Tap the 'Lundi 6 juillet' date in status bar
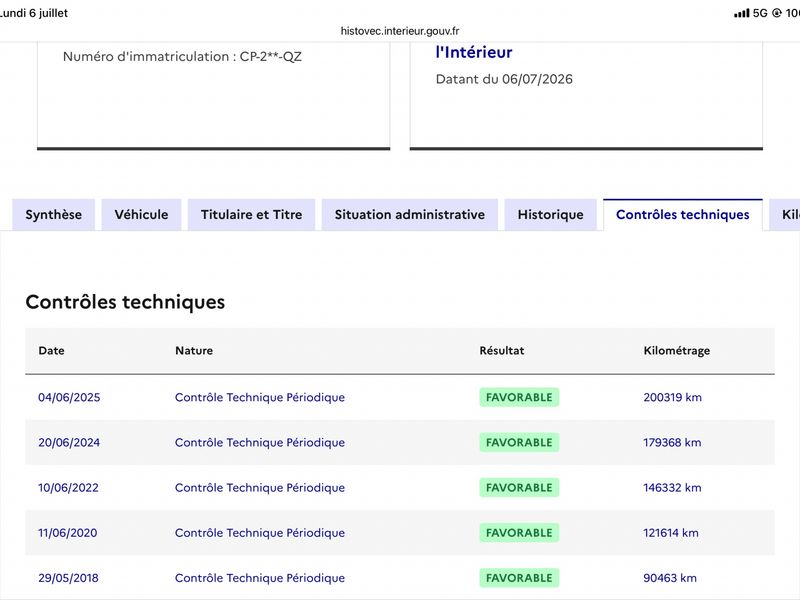Image resolution: width=800 pixels, height=600 pixels. pyautogui.click(x=34, y=13)
